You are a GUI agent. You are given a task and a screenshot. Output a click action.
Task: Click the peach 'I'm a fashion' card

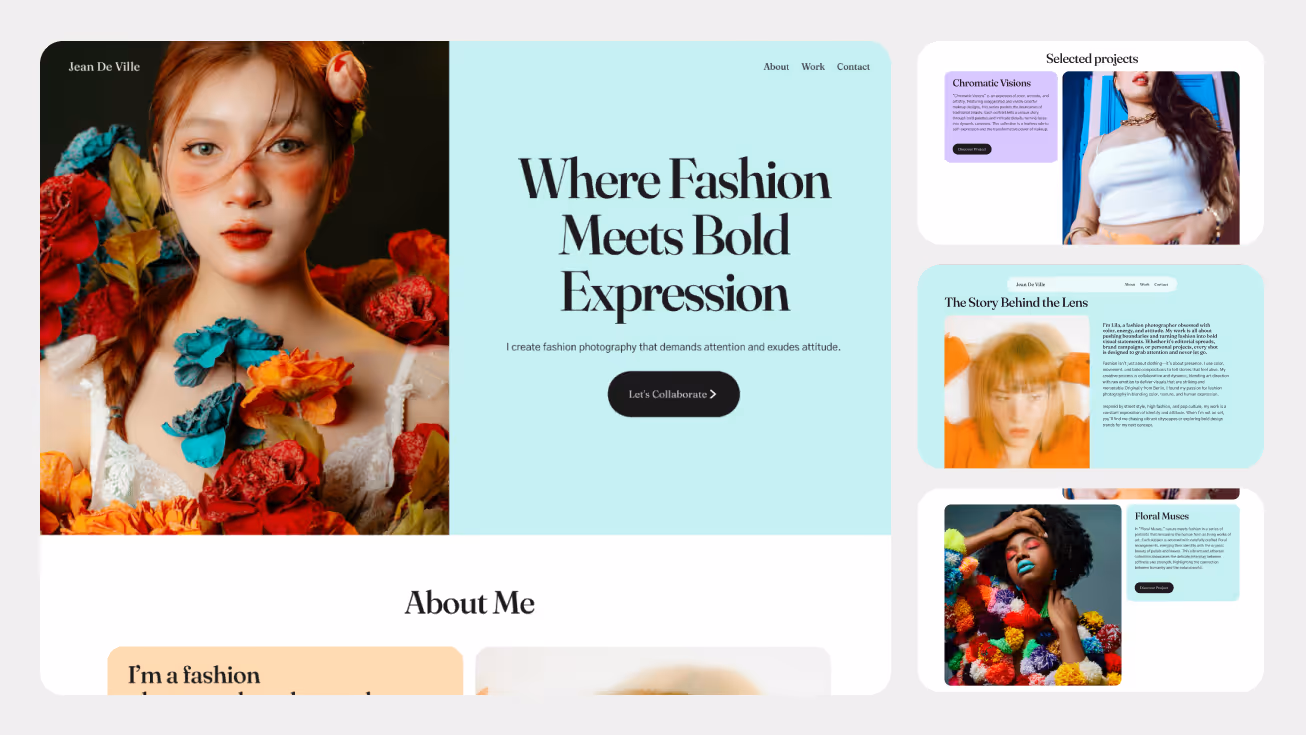coord(285,671)
